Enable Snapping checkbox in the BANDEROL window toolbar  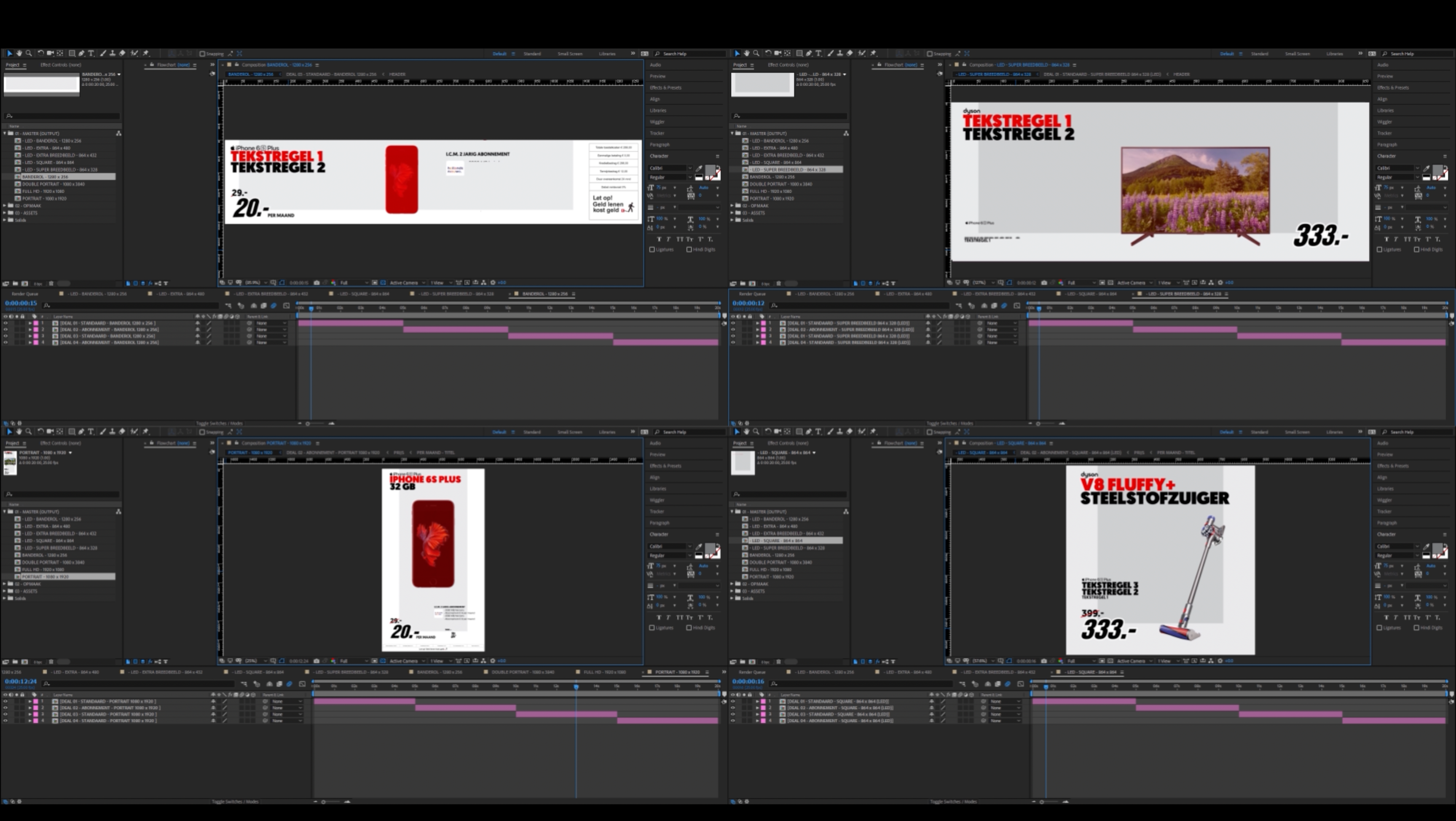click(202, 54)
